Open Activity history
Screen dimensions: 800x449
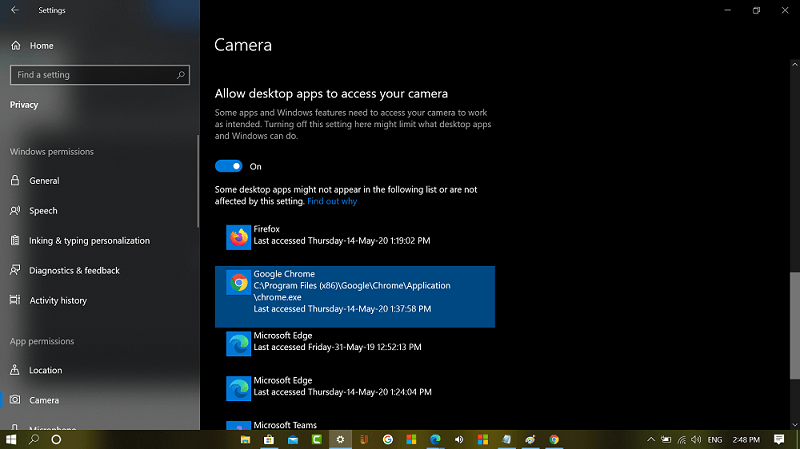tap(58, 301)
